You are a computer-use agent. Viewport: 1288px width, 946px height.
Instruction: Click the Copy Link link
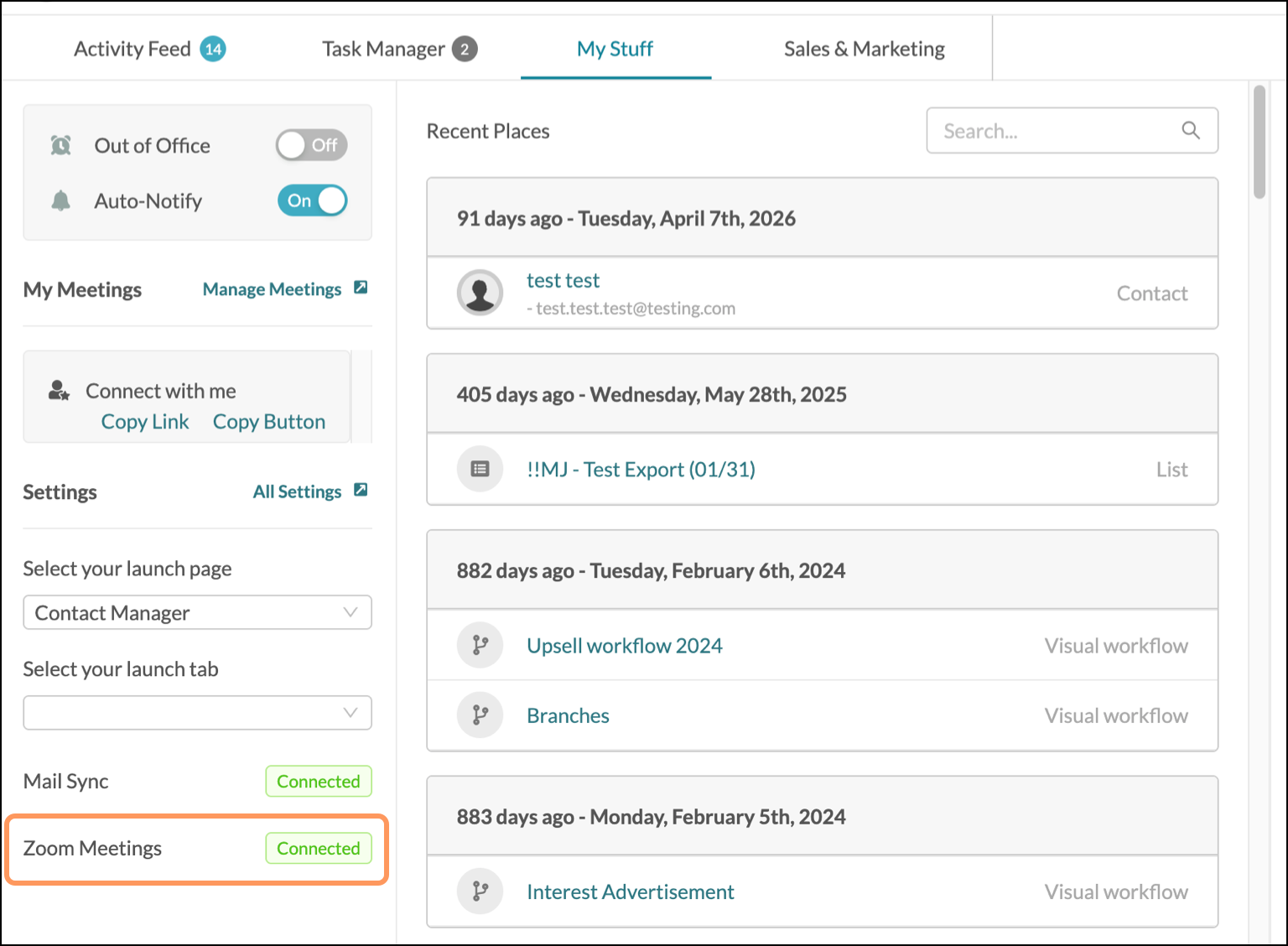[x=145, y=422]
